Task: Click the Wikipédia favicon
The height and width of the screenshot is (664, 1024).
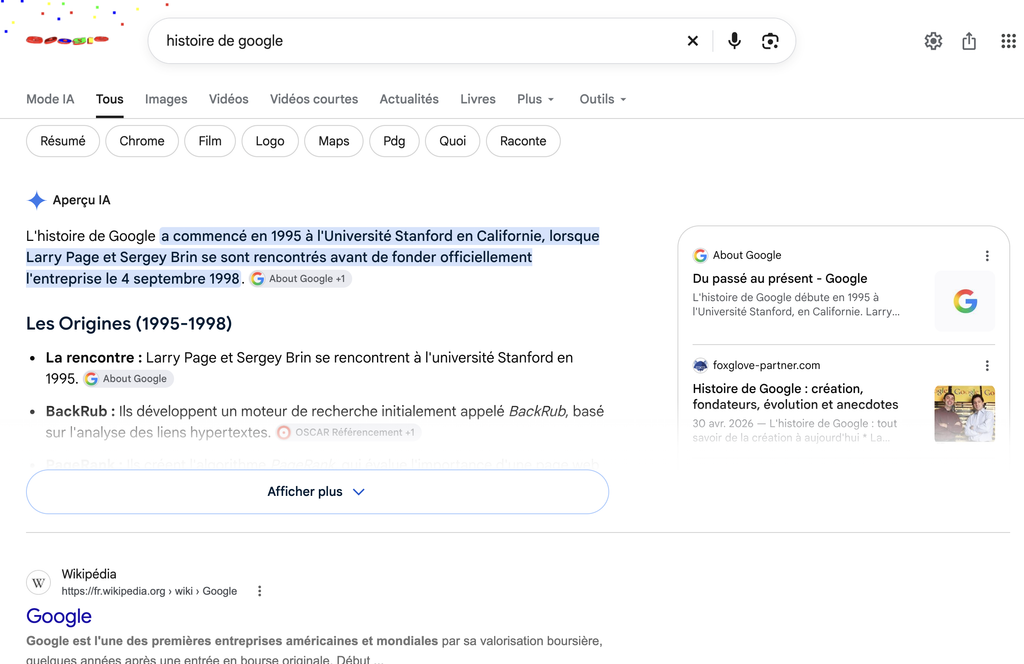Action: (39, 582)
